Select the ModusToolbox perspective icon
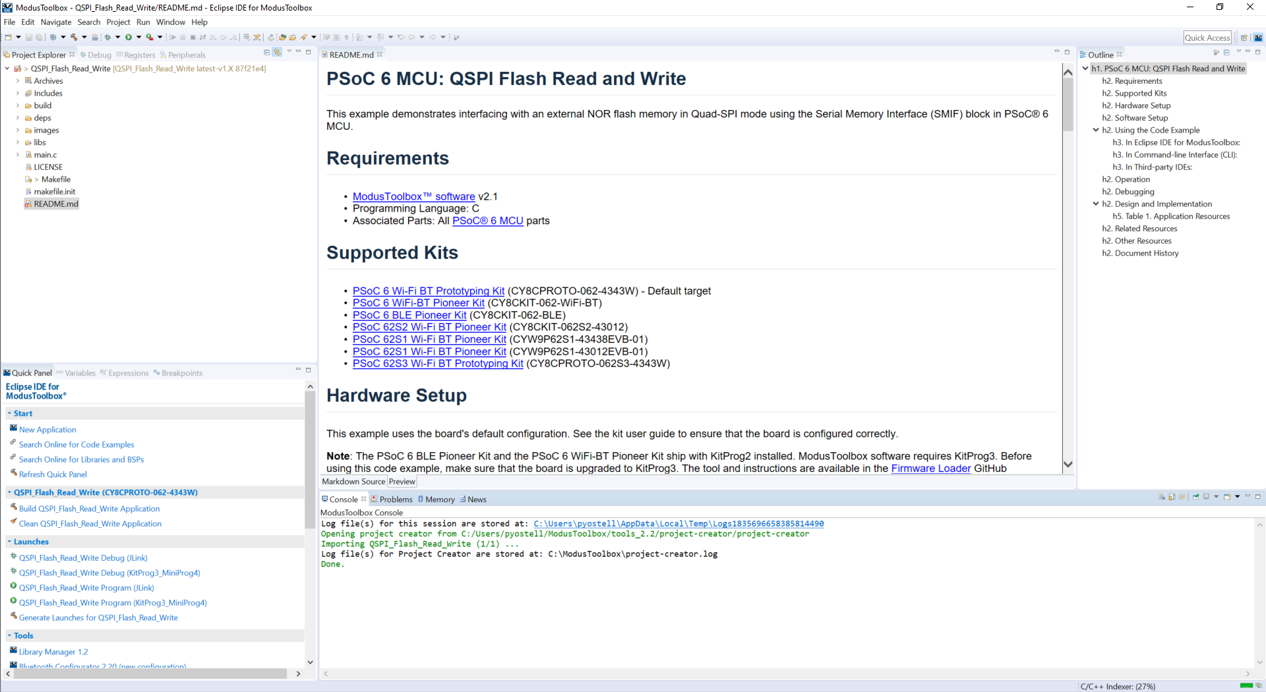This screenshot has height=692, width=1266. pyautogui.click(x=1258, y=38)
